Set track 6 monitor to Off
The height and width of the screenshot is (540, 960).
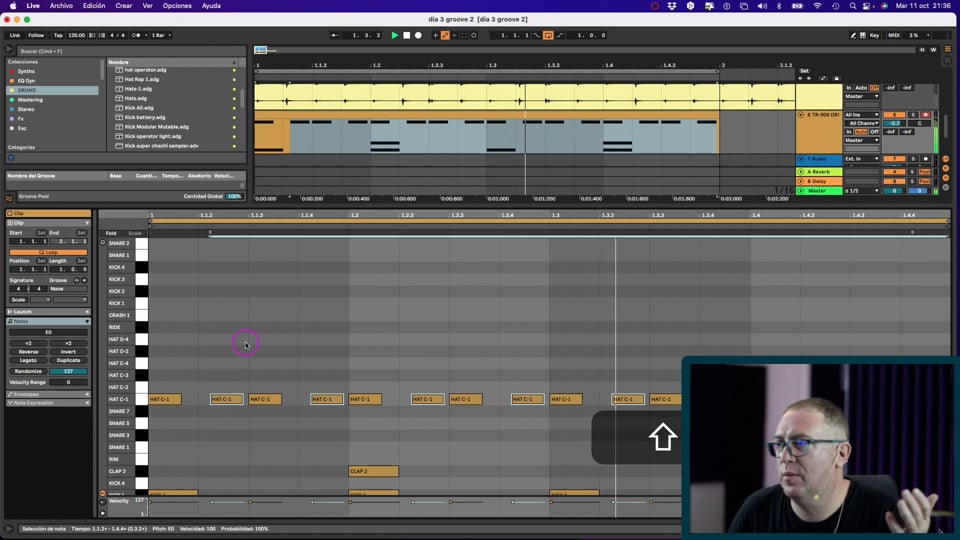(x=874, y=132)
